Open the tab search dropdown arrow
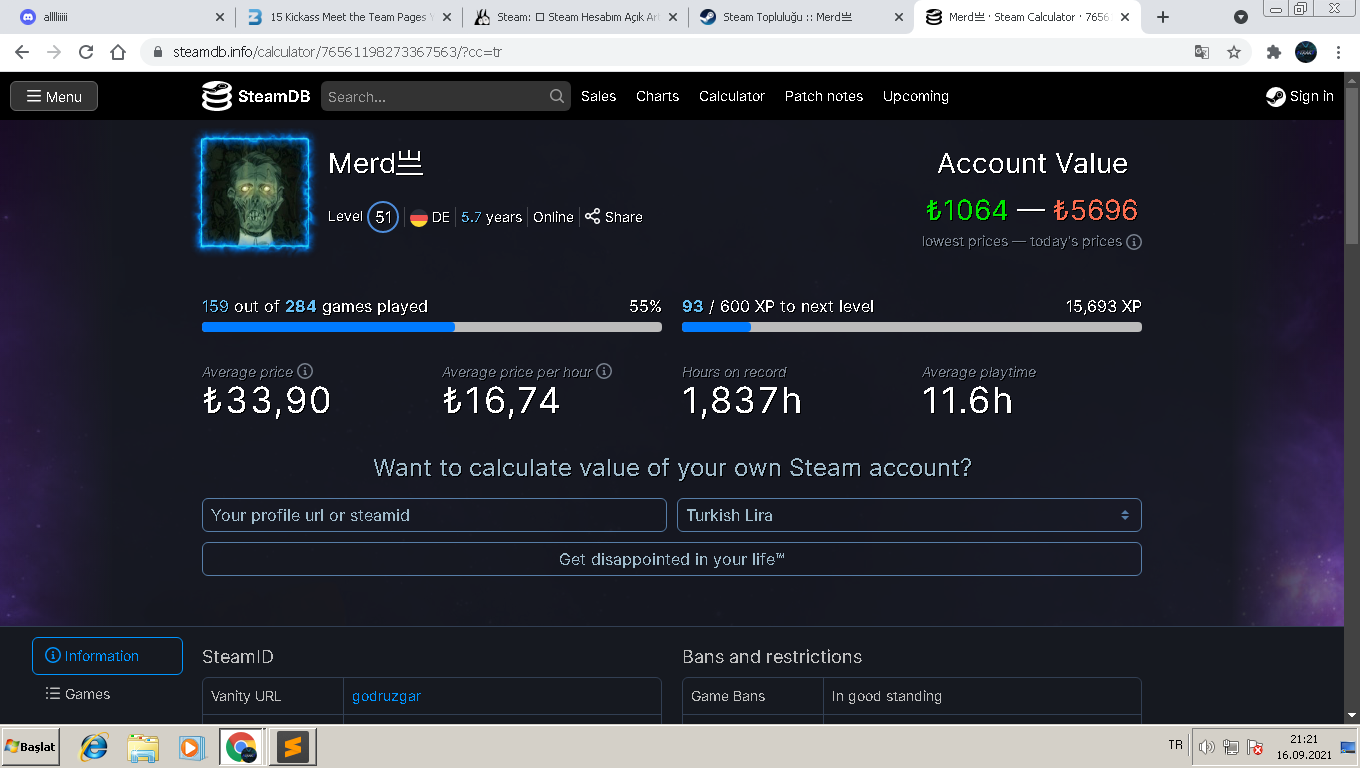The width and height of the screenshot is (1360, 768). [1241, 17]
